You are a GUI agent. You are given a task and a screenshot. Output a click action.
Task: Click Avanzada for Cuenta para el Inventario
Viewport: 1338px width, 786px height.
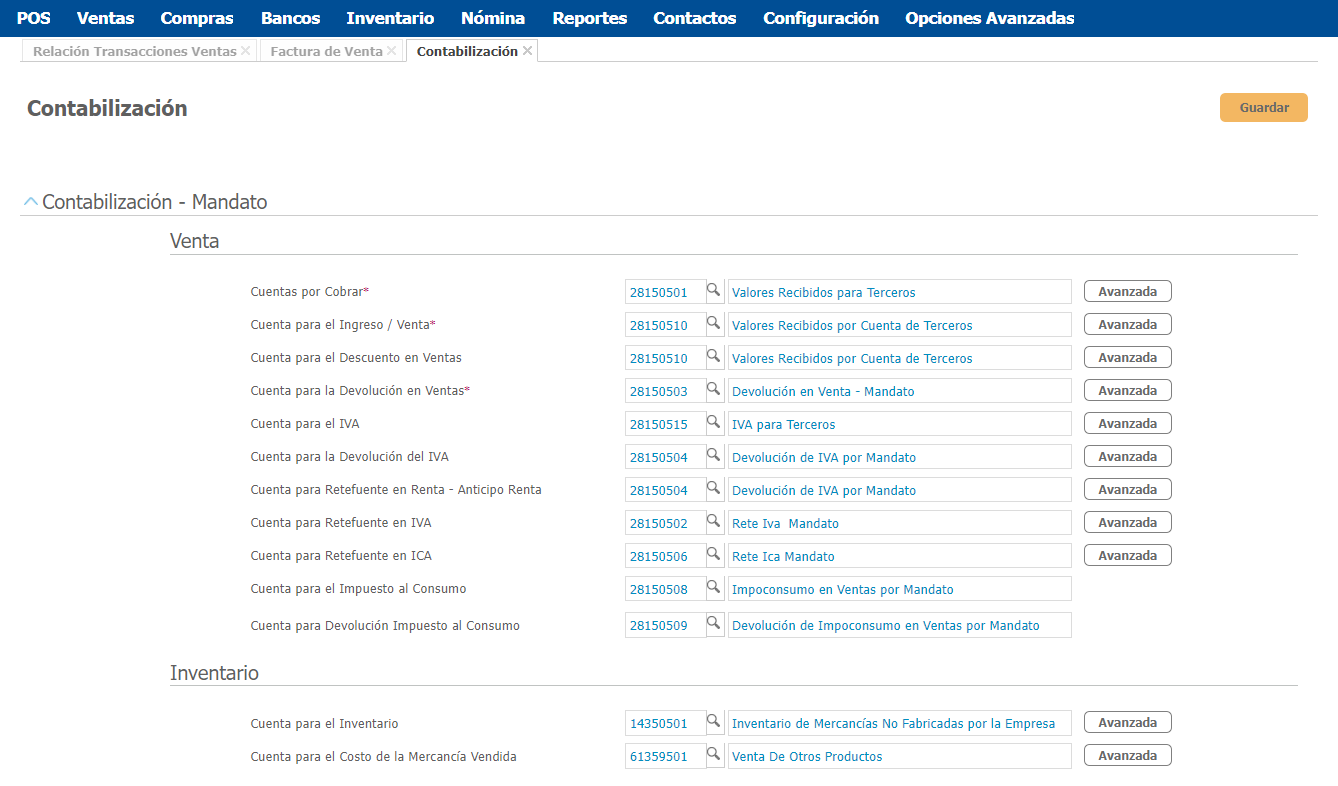click(x=1127, y=723)
